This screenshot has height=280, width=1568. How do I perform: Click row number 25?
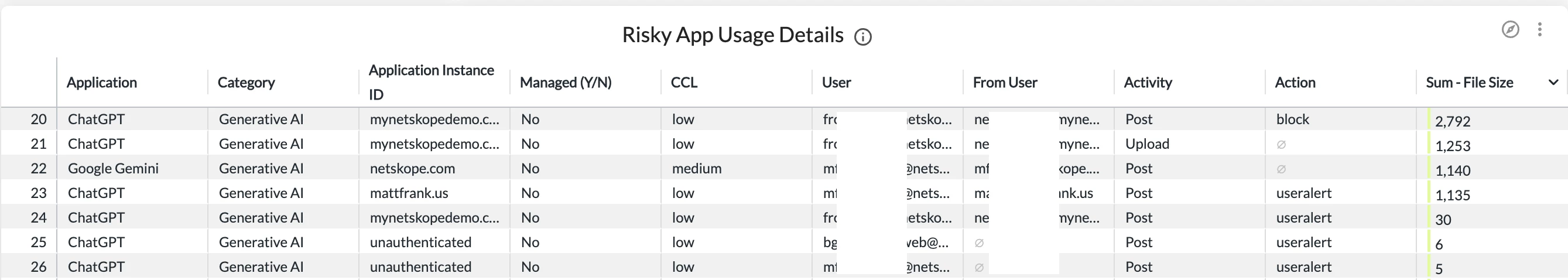(x=38, y=243)
